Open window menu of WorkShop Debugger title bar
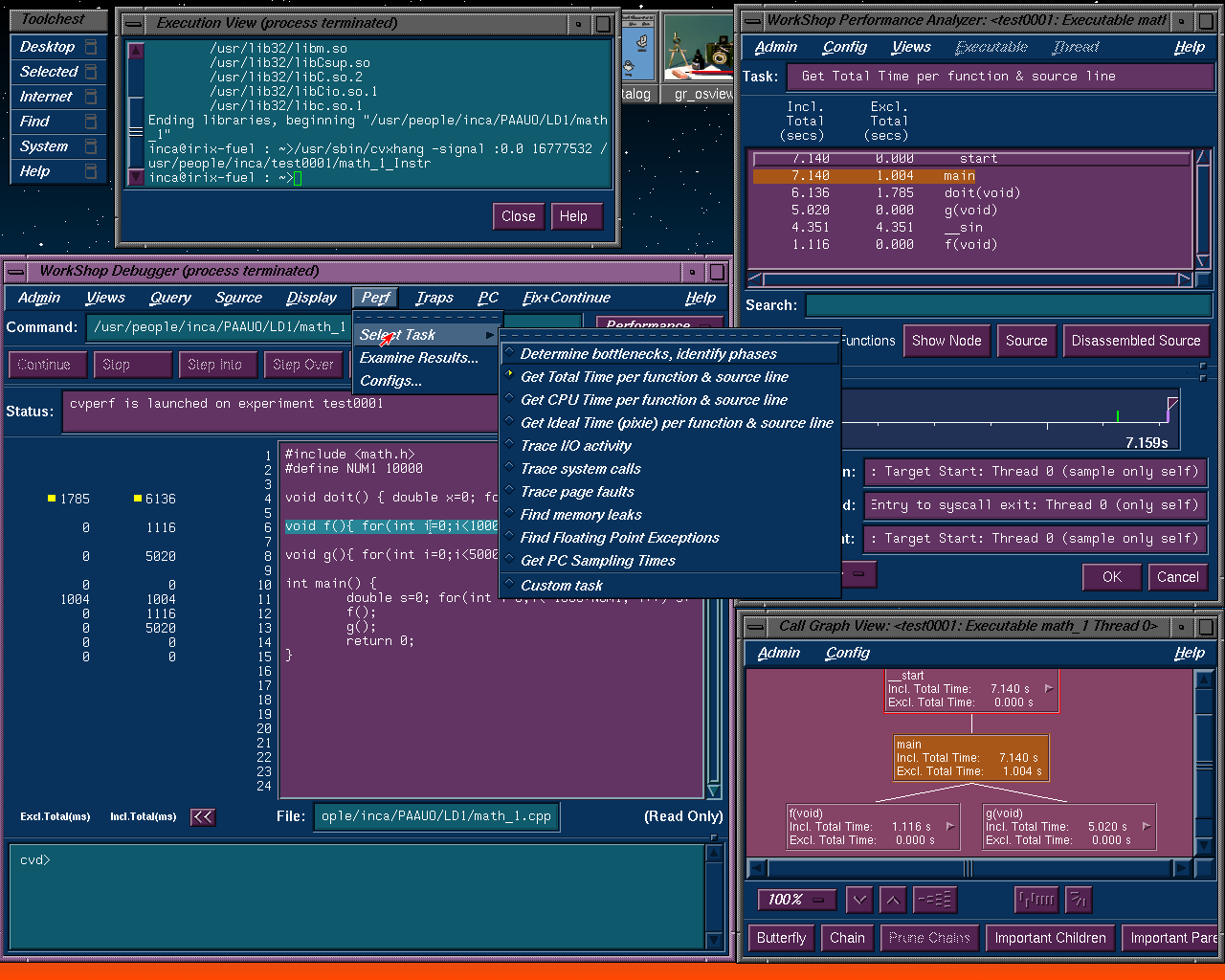The width and height of the screenshot is (1225, 980). pyautogui.click(x=17, y=272)
